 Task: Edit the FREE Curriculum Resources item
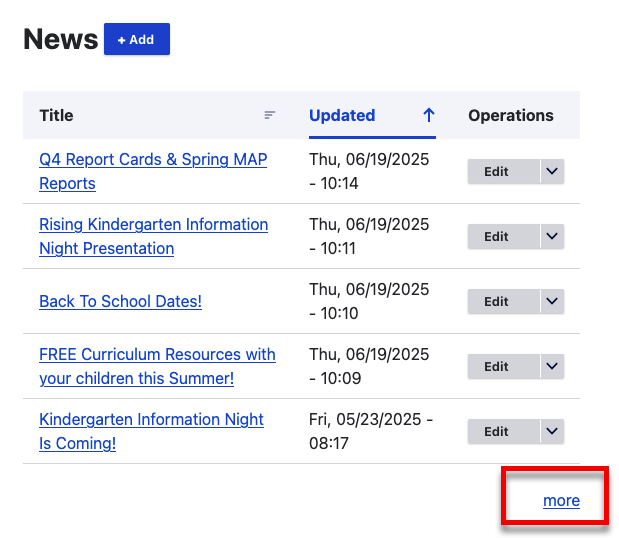click(x=497, y=367)
